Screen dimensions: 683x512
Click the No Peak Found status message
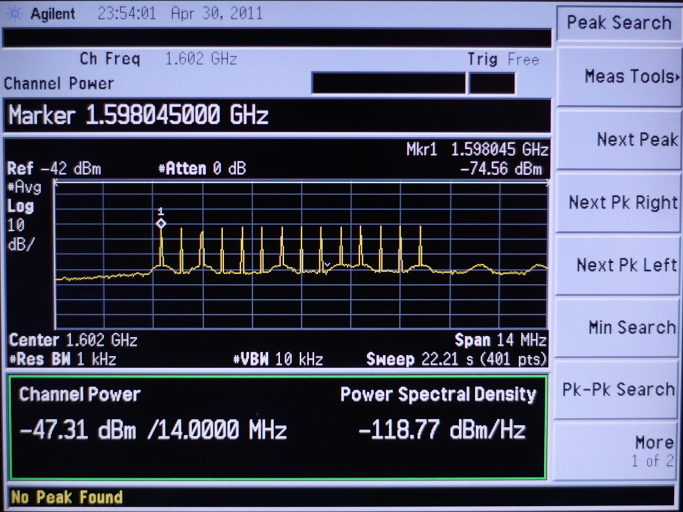66,497
